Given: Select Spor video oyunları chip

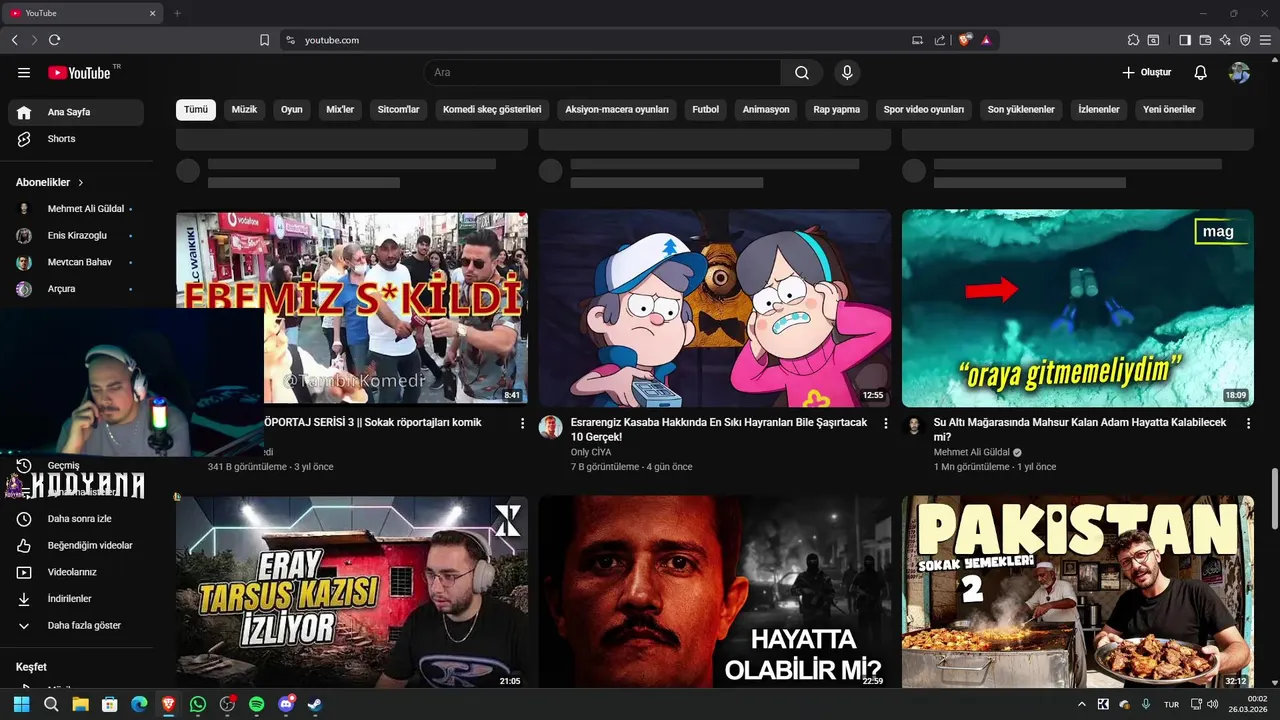Looking at the screenshot, I should pyautogui.click(x=924, y=110).
